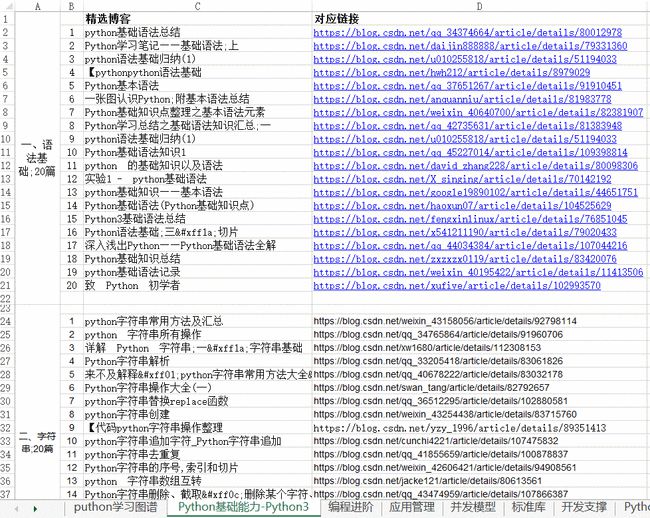This screenshot has height=518, width=650.
Task: Open the 编程进阶 sheet tab
Action: click(x=350, y=508)
